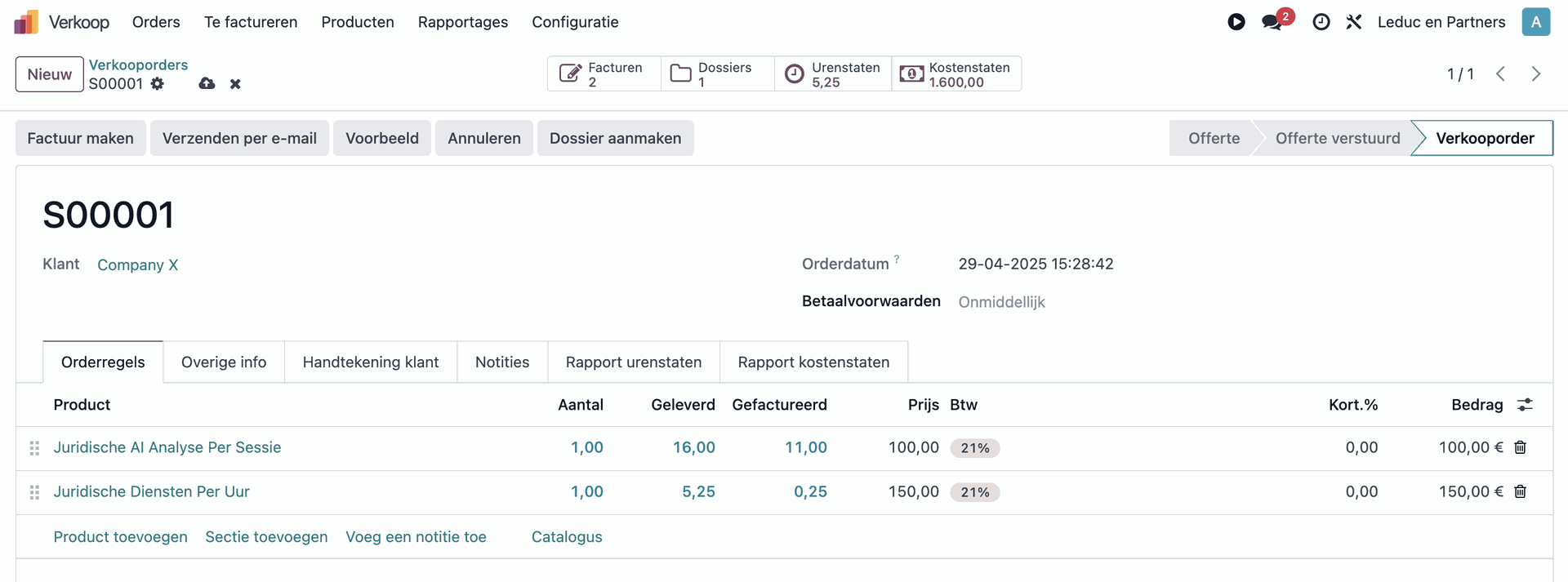Select the Offerte verstuurd status stage
This screenshot has height=582, width=1568.
(1337, 138)
